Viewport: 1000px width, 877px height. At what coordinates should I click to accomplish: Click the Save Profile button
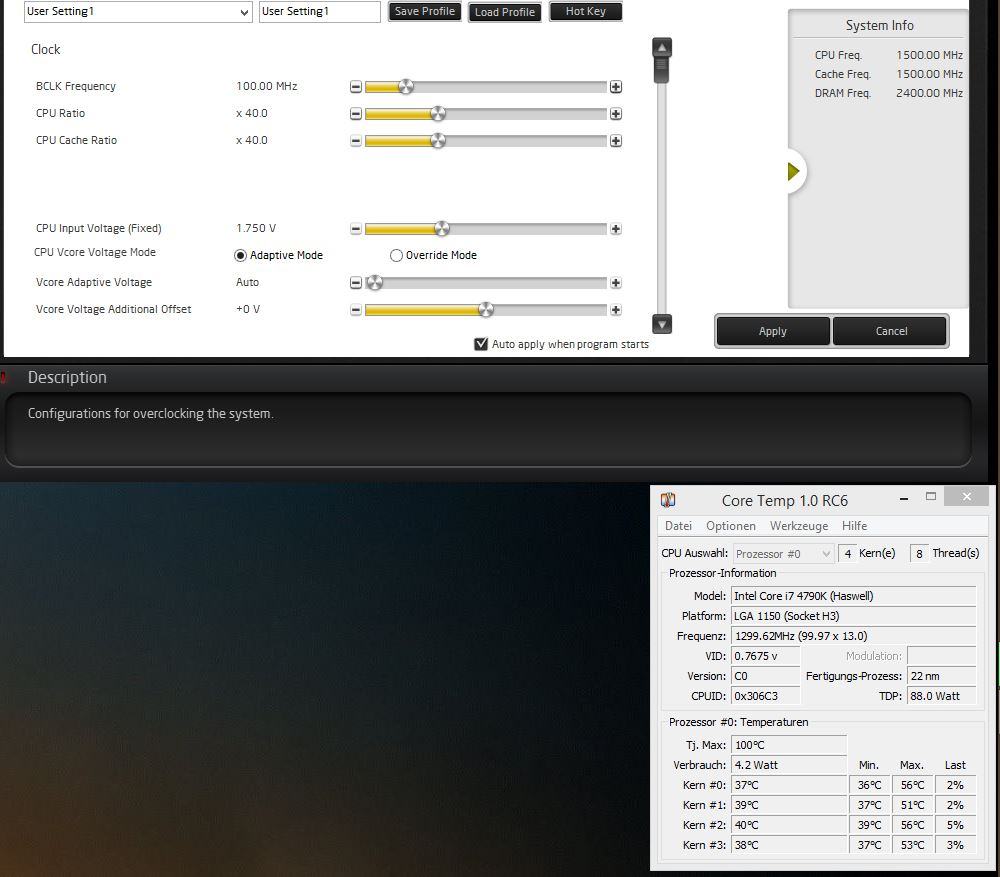point(425,11)
